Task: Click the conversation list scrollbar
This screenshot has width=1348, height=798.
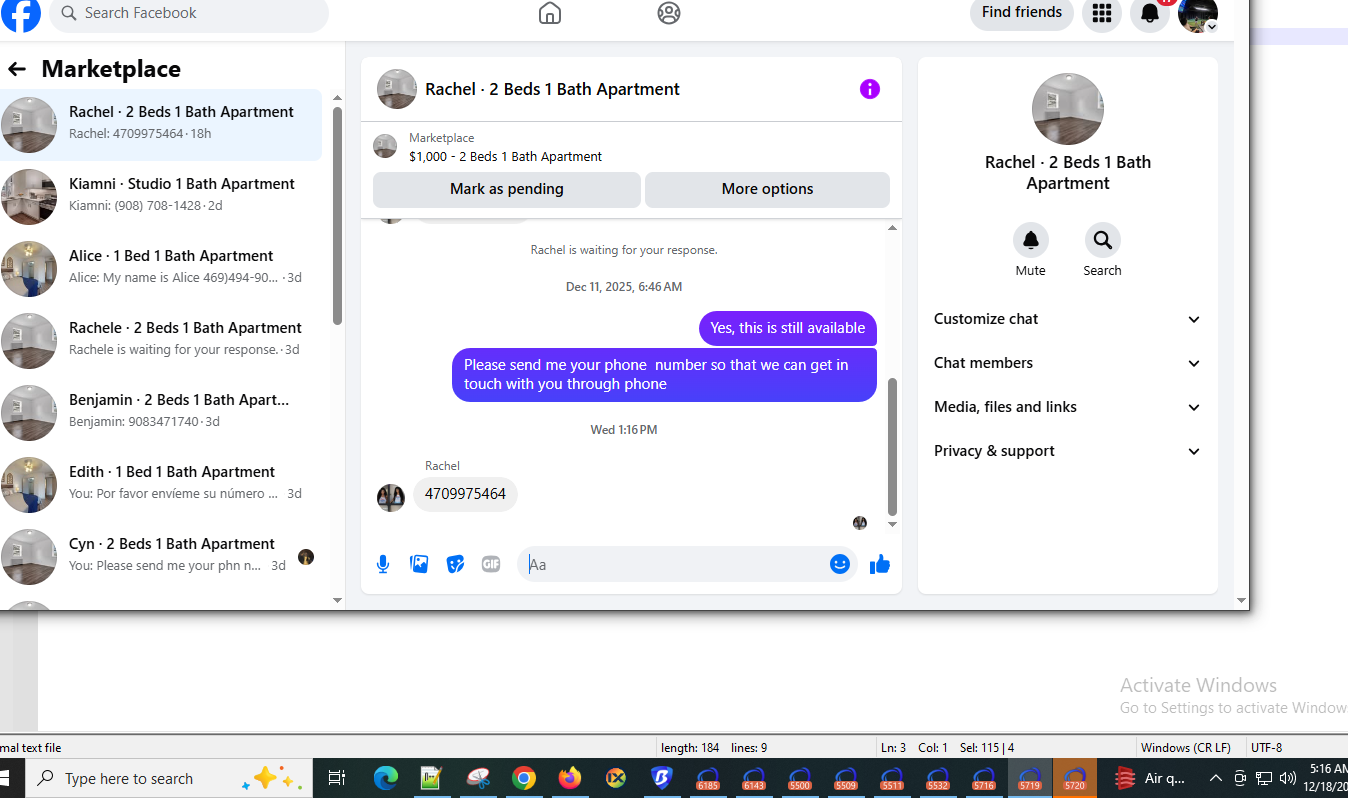Action: 337,215
